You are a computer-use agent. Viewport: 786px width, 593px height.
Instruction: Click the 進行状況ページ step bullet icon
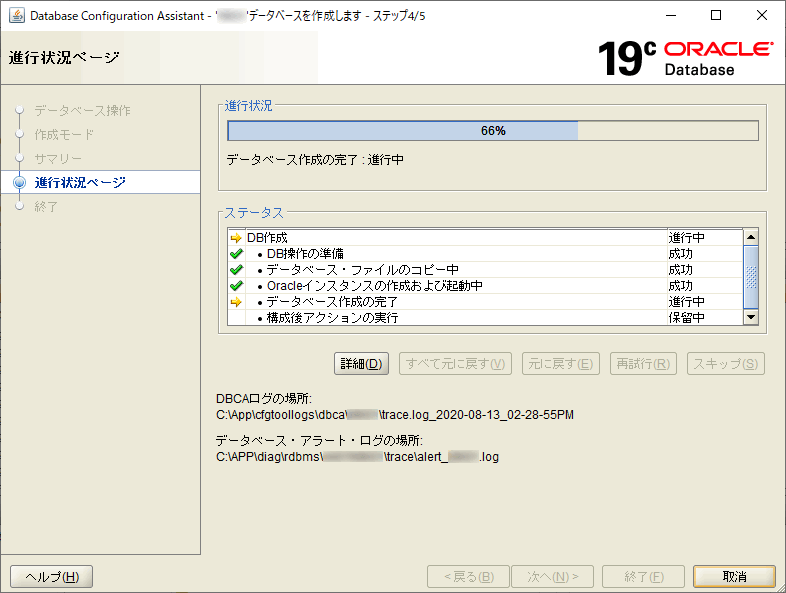(20, 182)
